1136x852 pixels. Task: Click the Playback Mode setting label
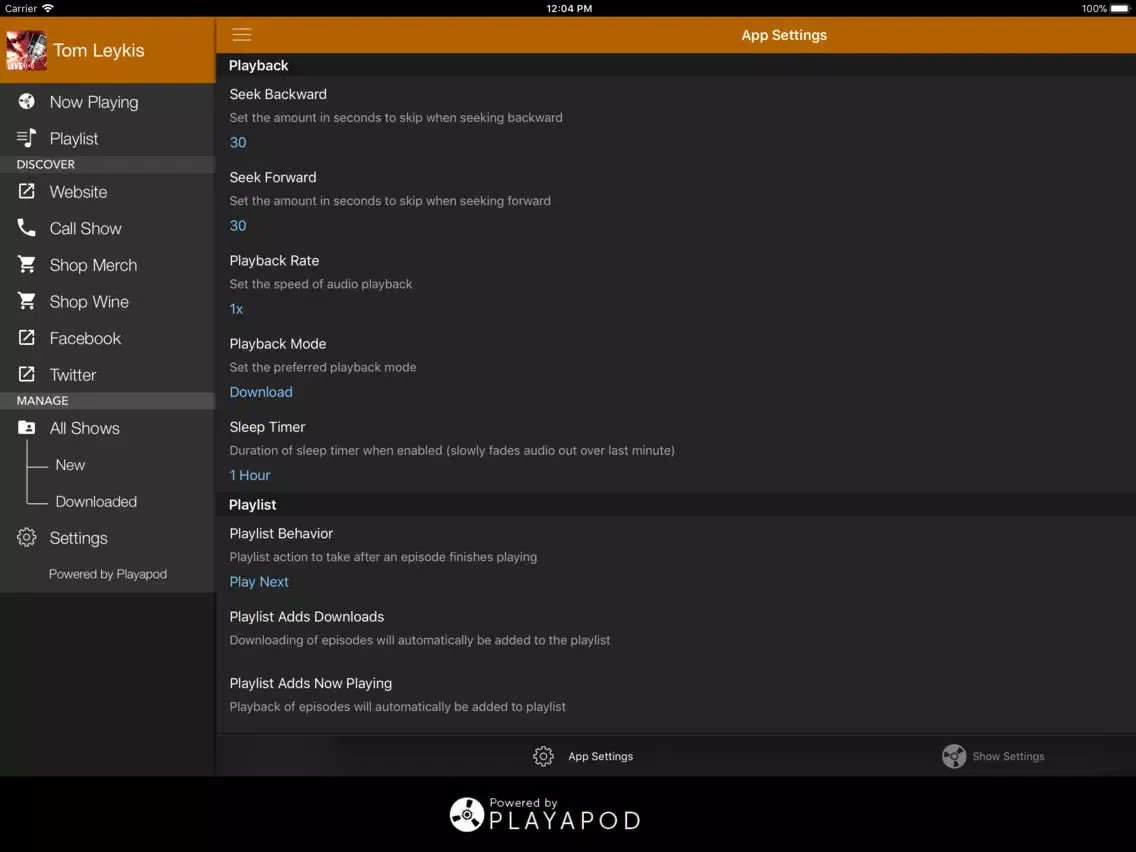point(277,343)
